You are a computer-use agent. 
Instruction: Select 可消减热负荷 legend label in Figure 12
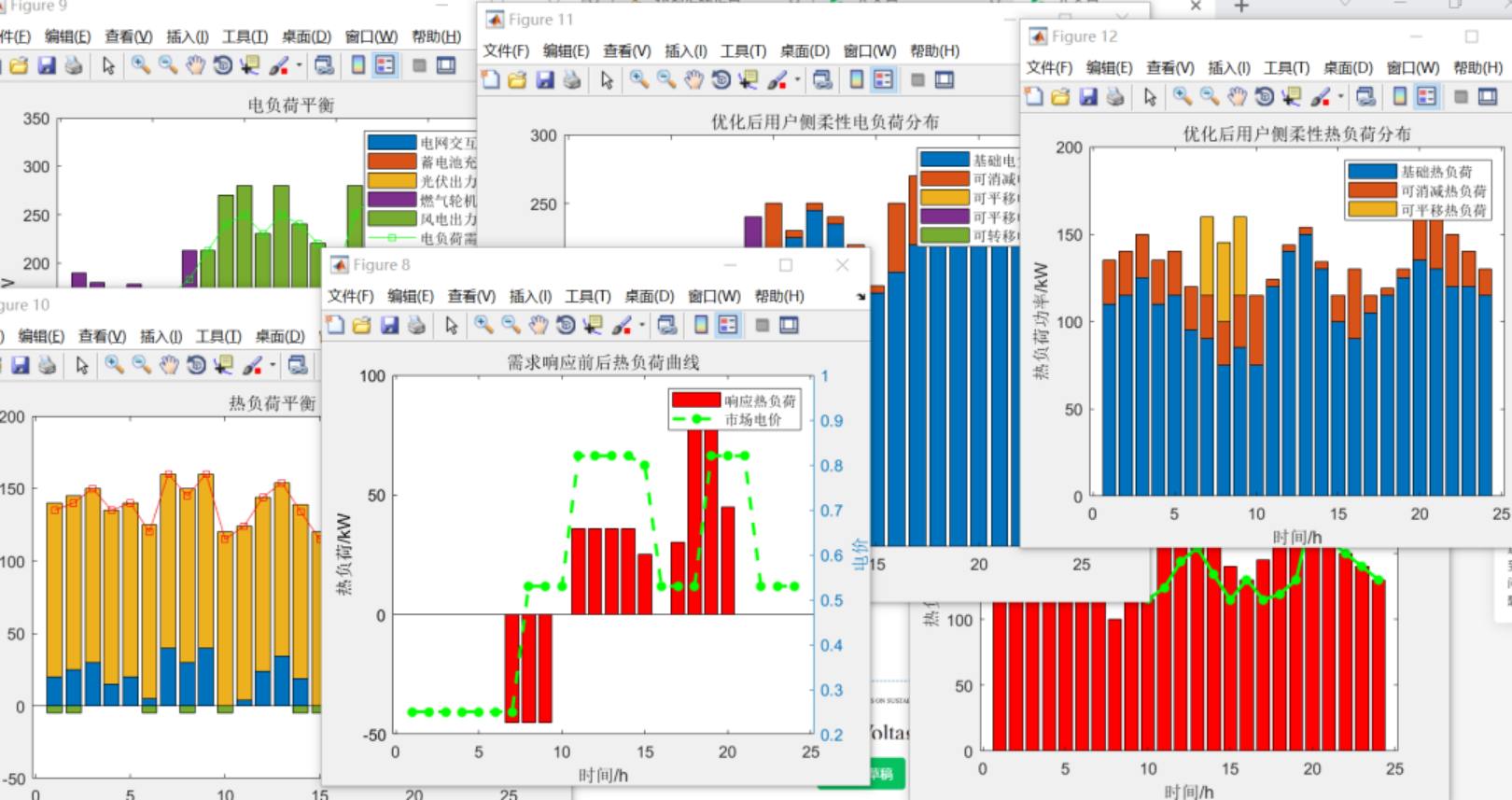(x=1443, y=190)
